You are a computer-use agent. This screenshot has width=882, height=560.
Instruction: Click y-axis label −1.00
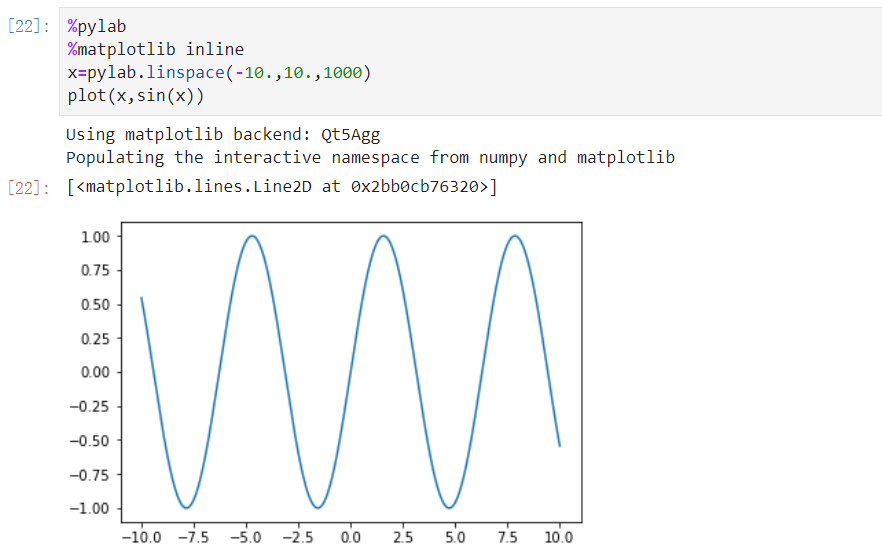point(89,508)
